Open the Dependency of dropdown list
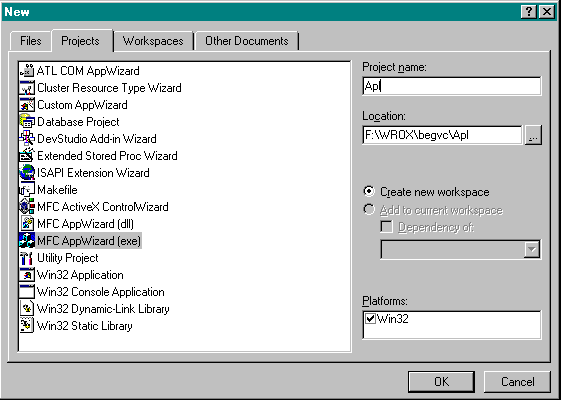 tap(532, 249)
